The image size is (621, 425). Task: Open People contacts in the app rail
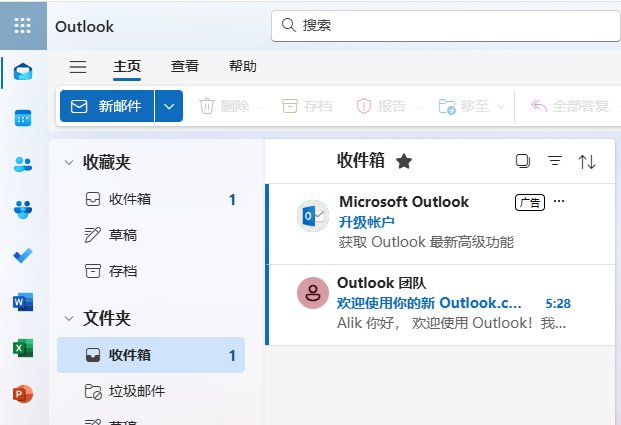[23, 164]
